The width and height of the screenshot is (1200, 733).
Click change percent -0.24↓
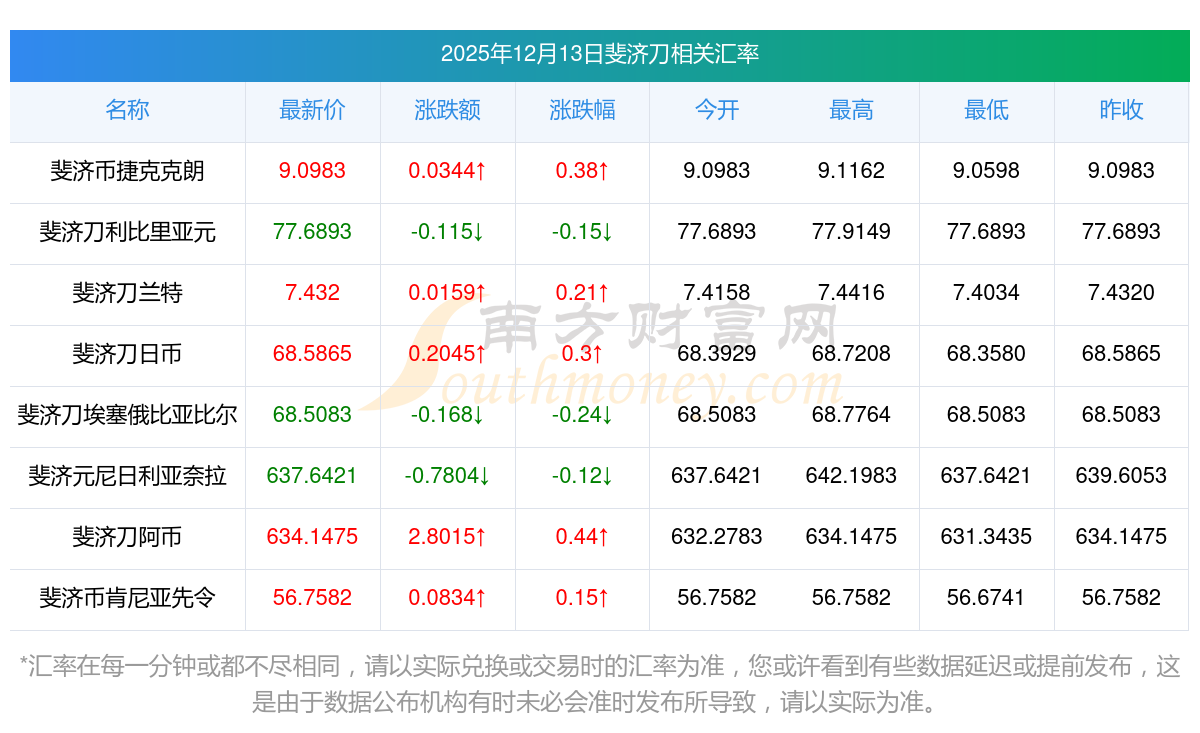pos(582,415)
